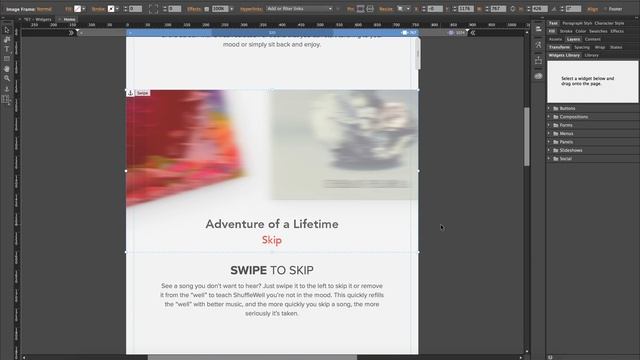Switch to the Swatches panel tab
Viewport: 640px width, 360px height.
[598, 31]
